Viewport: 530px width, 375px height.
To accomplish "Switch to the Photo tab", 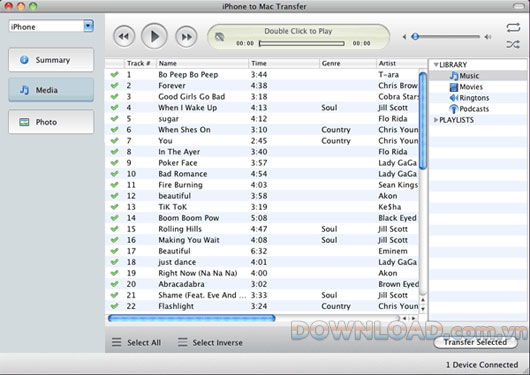I will tap(51, 122).
